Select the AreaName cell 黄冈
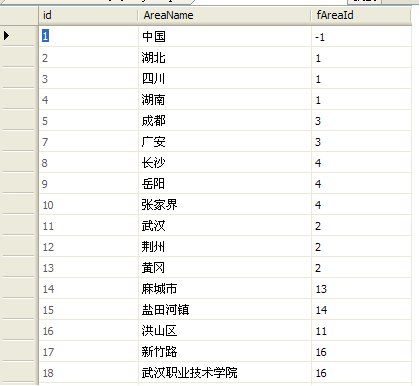Image resolution: width=420 pixels, height=386 pixels. point(225,268)
